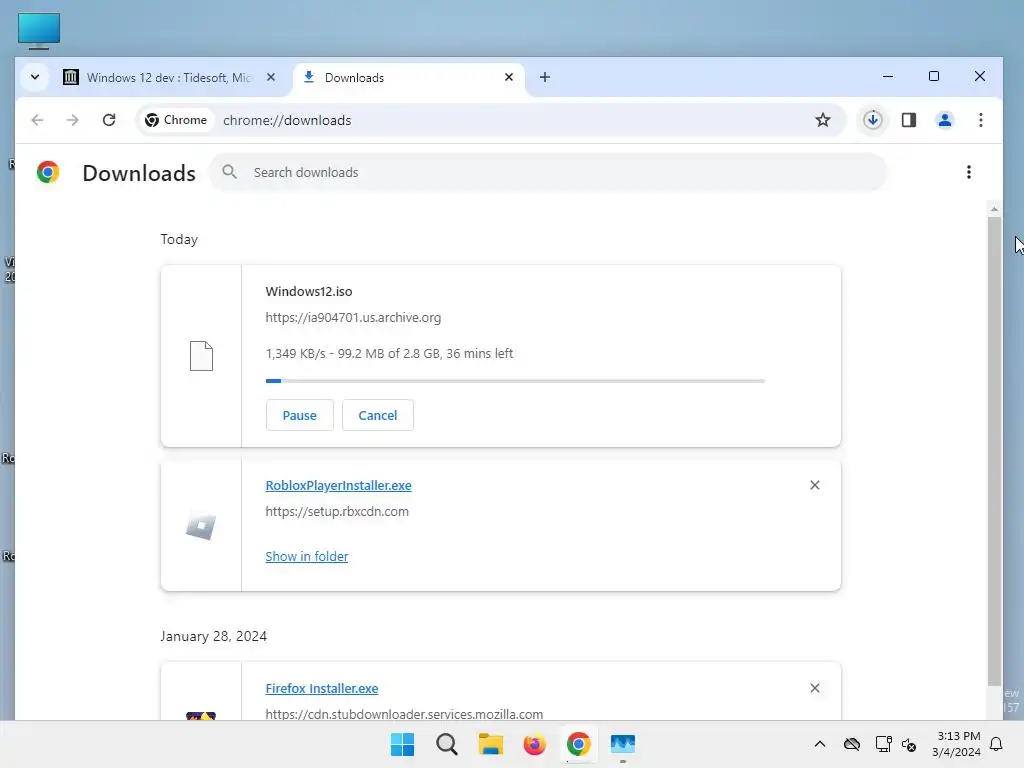Pause the Windows12.iso download
This screenshot has height=768, width=1024.
pos(300,415)
